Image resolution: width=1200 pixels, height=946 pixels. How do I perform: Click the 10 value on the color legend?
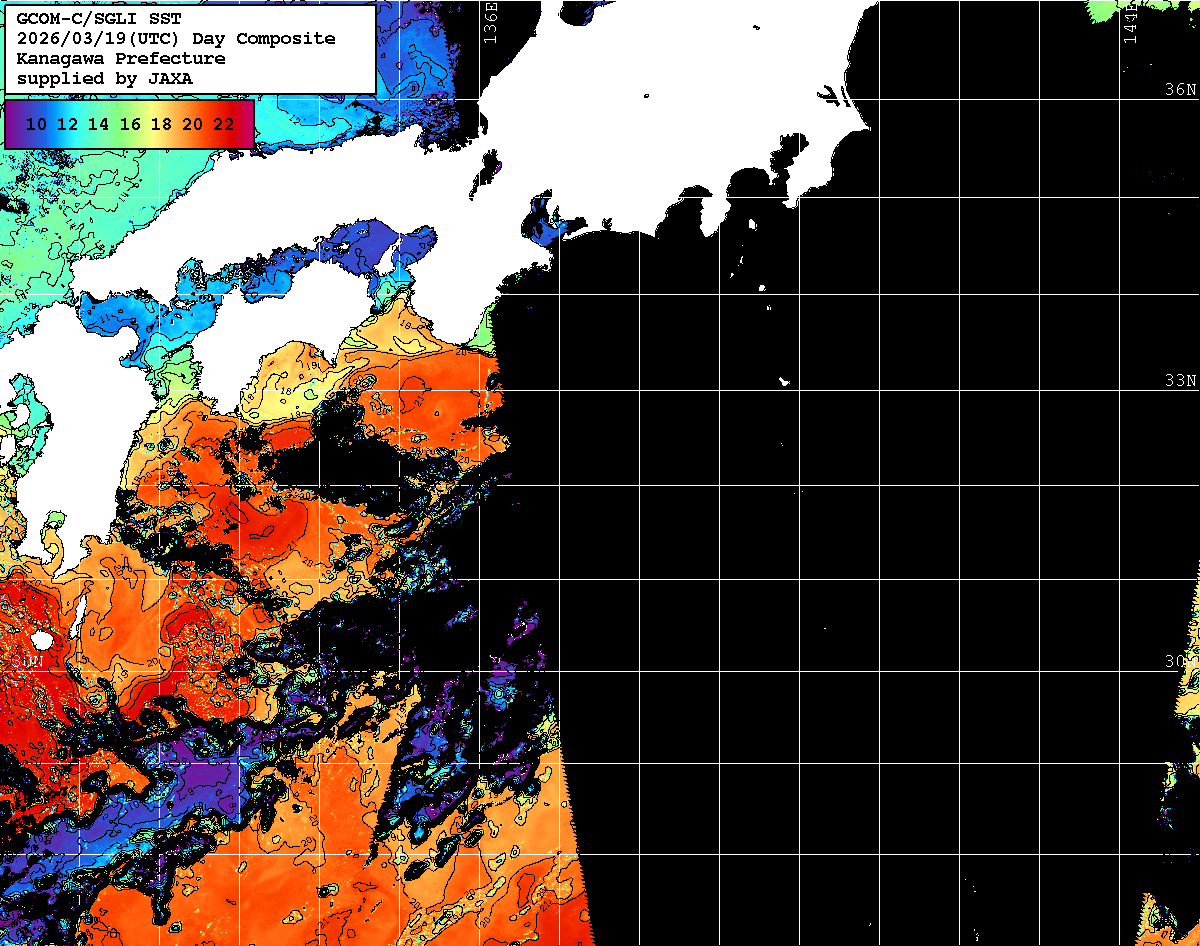[x=36, y=125]
